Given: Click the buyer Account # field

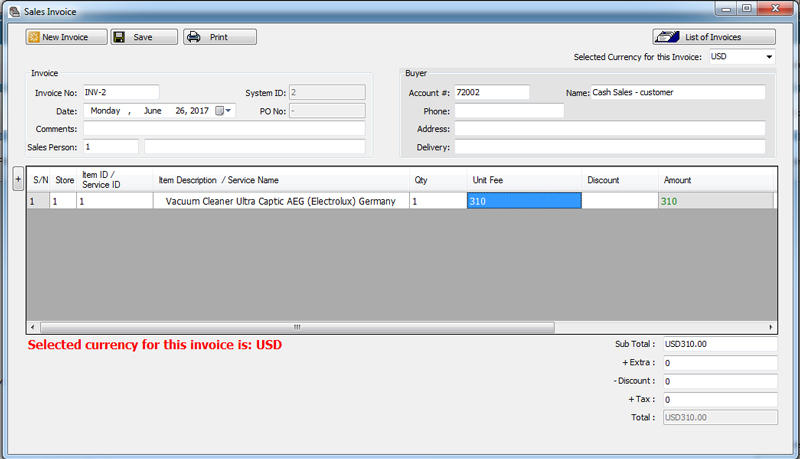Looking at the screenshot, I should pos(492,92).
